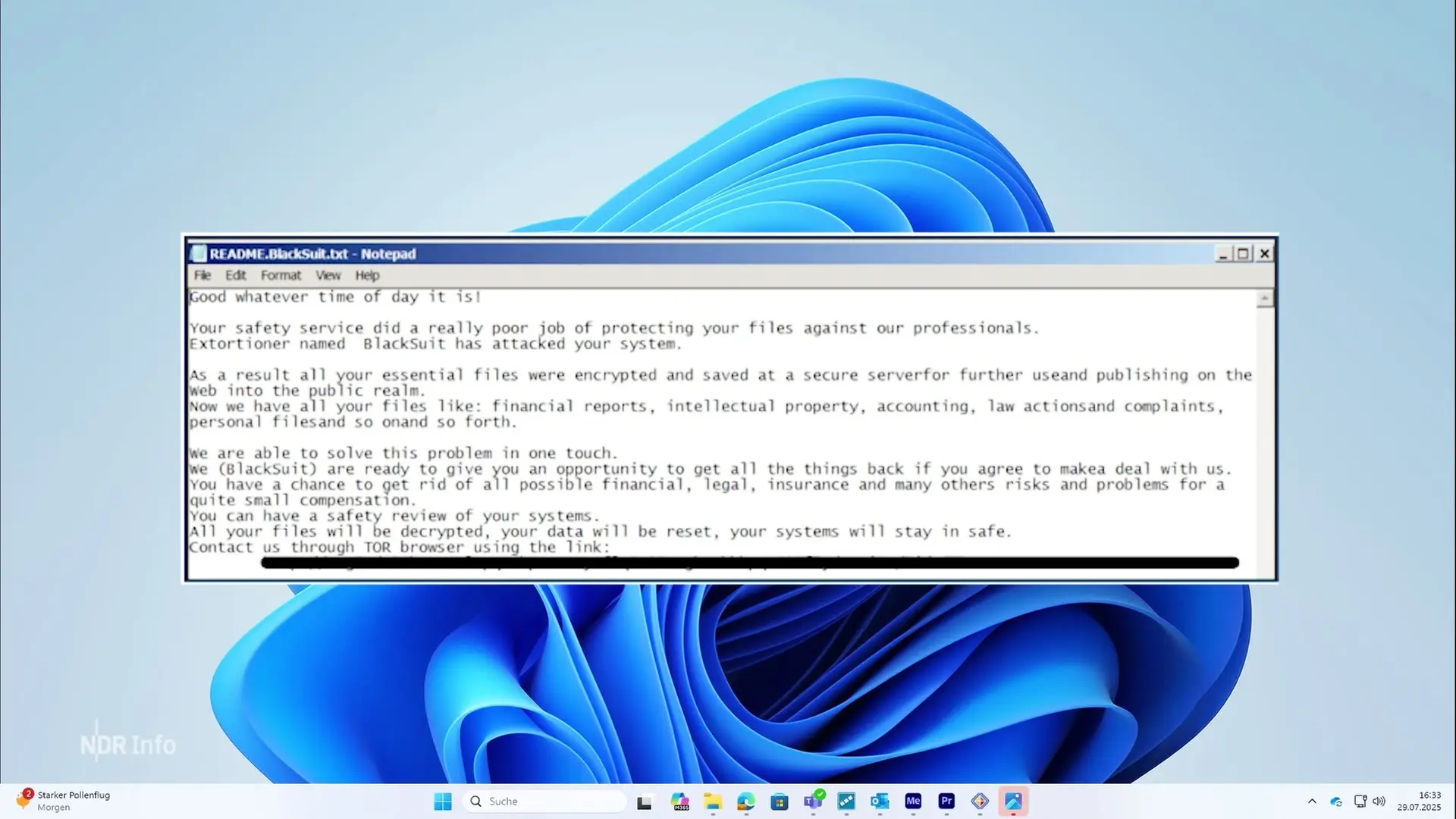The height and width of the screenshot is (819, 1456).
Task: Click the Suche search box in taskbar
Action: click(544, 802)
